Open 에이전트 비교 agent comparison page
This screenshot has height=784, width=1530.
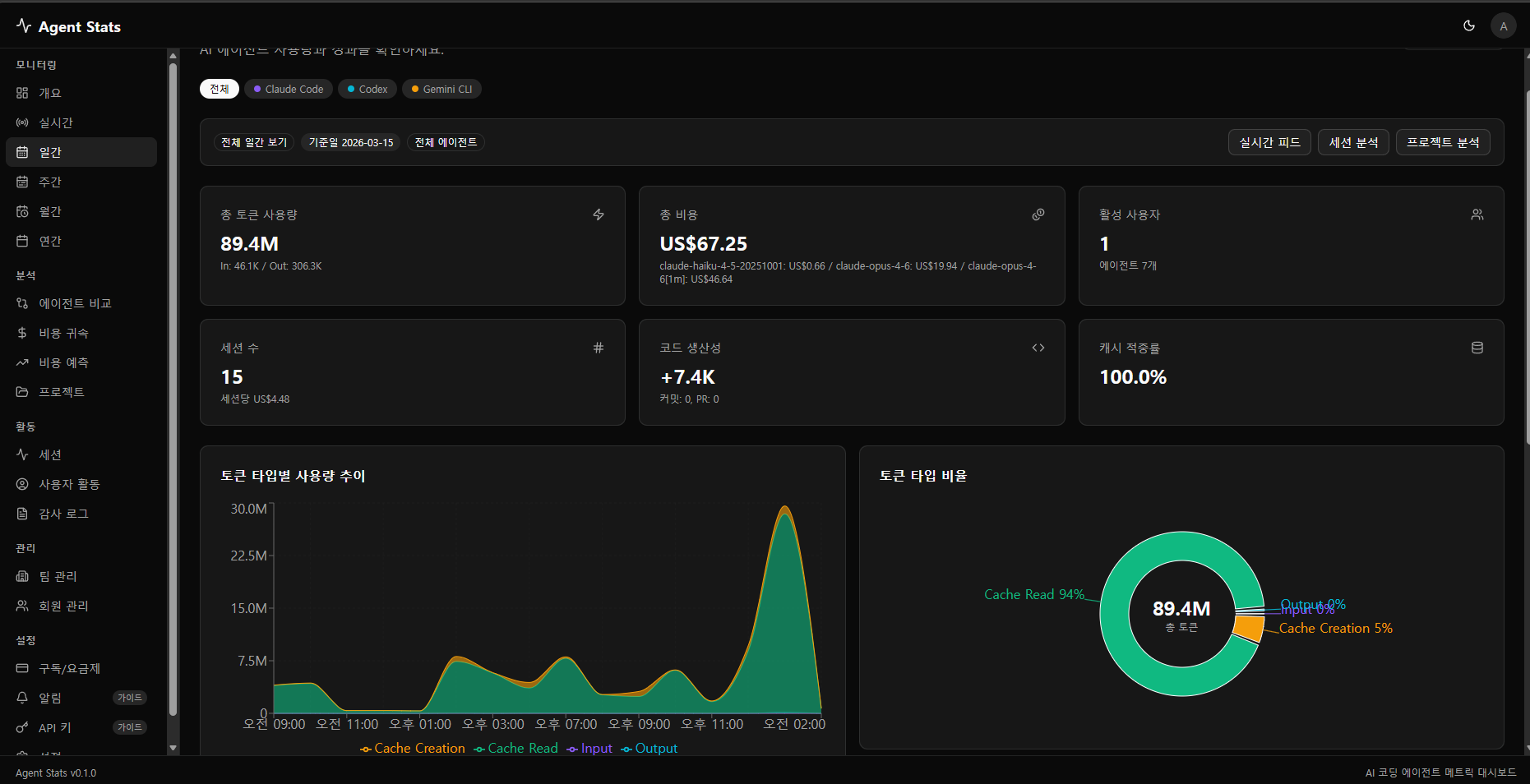(75, 303)
